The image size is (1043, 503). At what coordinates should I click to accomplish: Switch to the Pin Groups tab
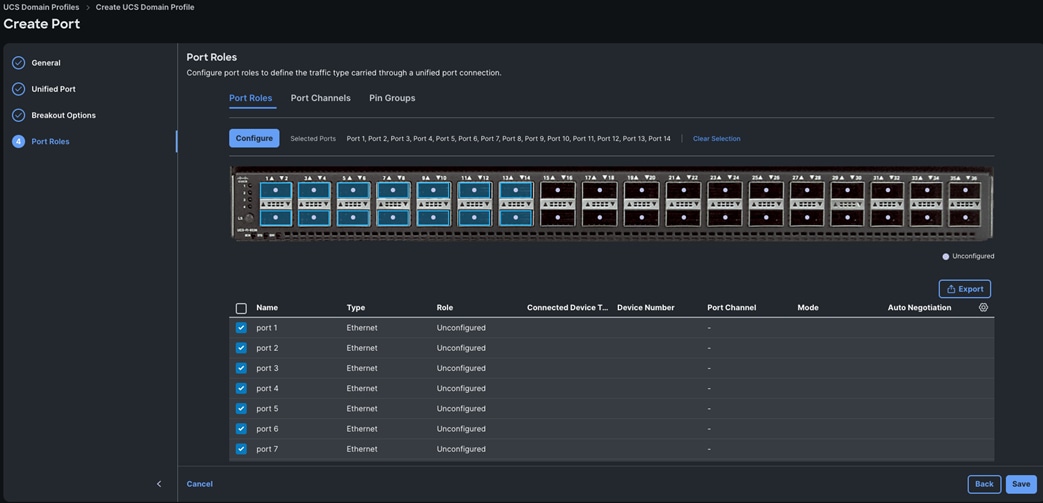coord(392,98)
